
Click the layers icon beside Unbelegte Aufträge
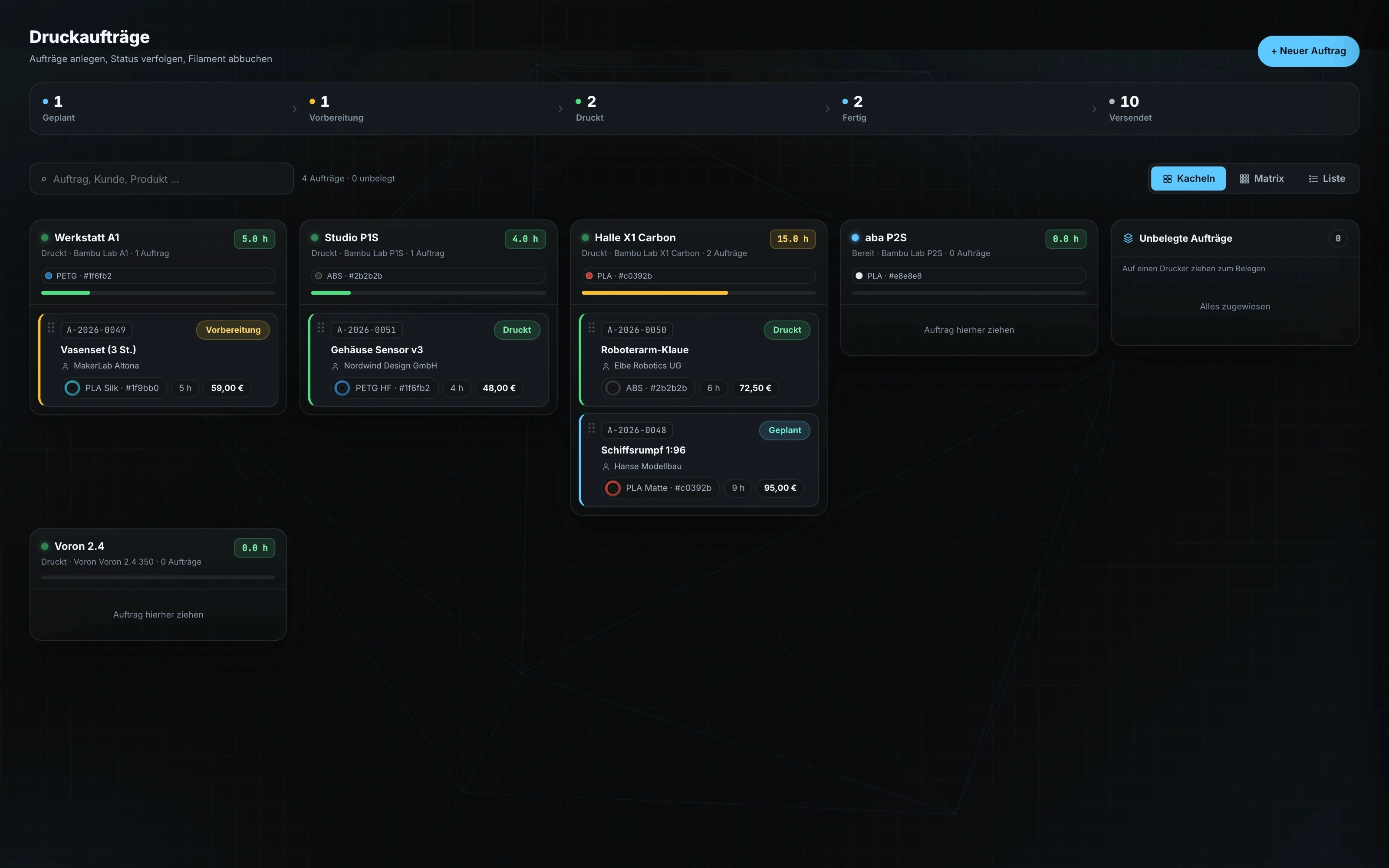coord(1128,238)
